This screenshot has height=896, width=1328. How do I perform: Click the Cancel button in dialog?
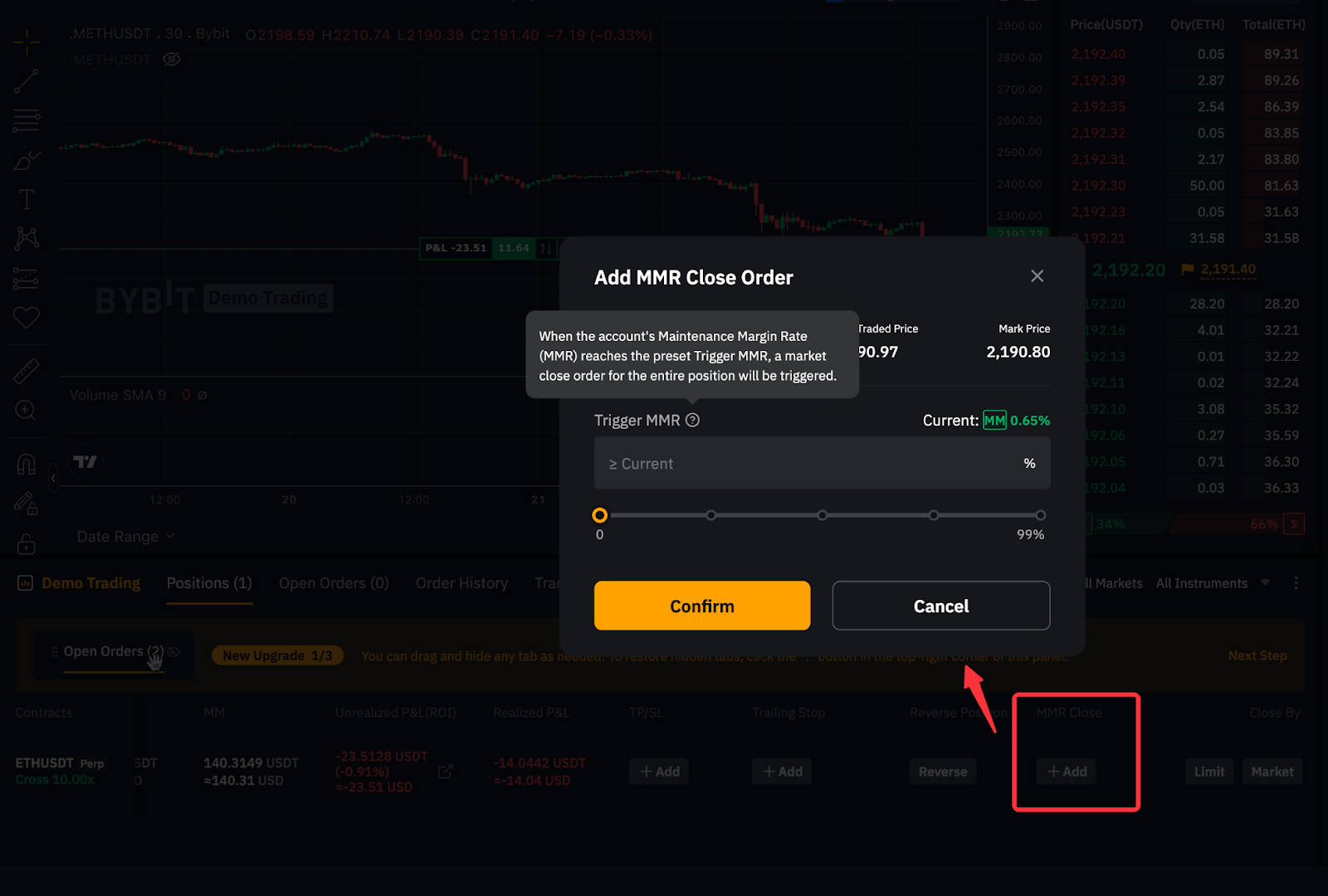point(940,606)
